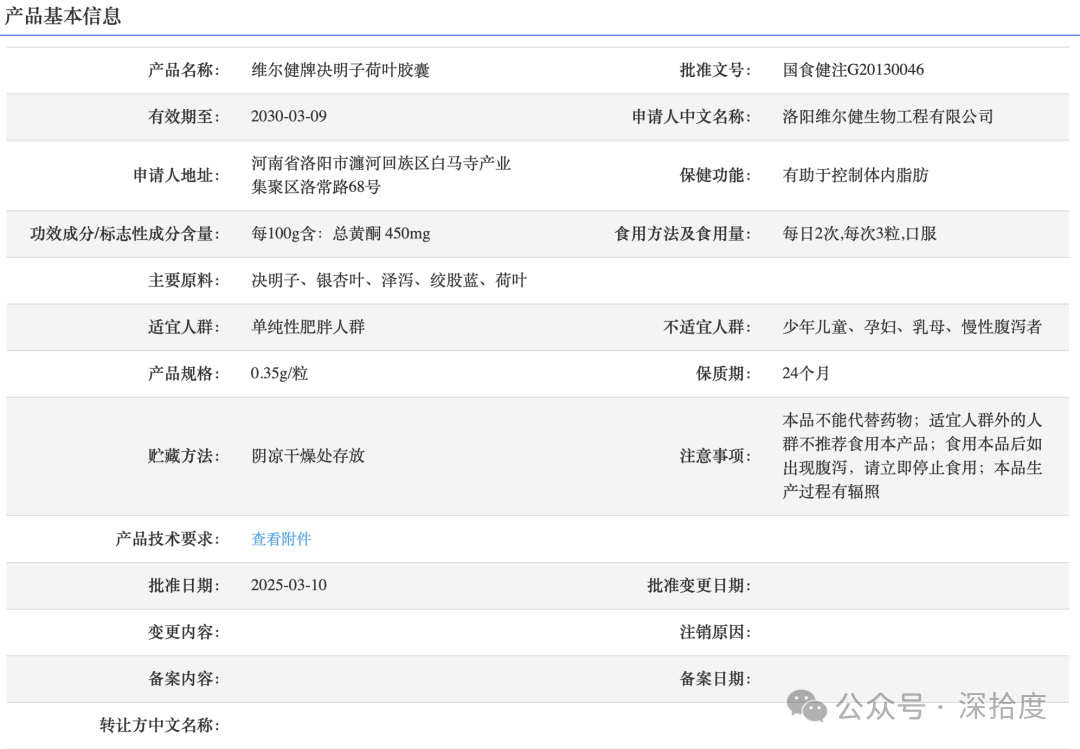Select the label 适宜人群:
1080x749 pixels.
coord(184,327)
